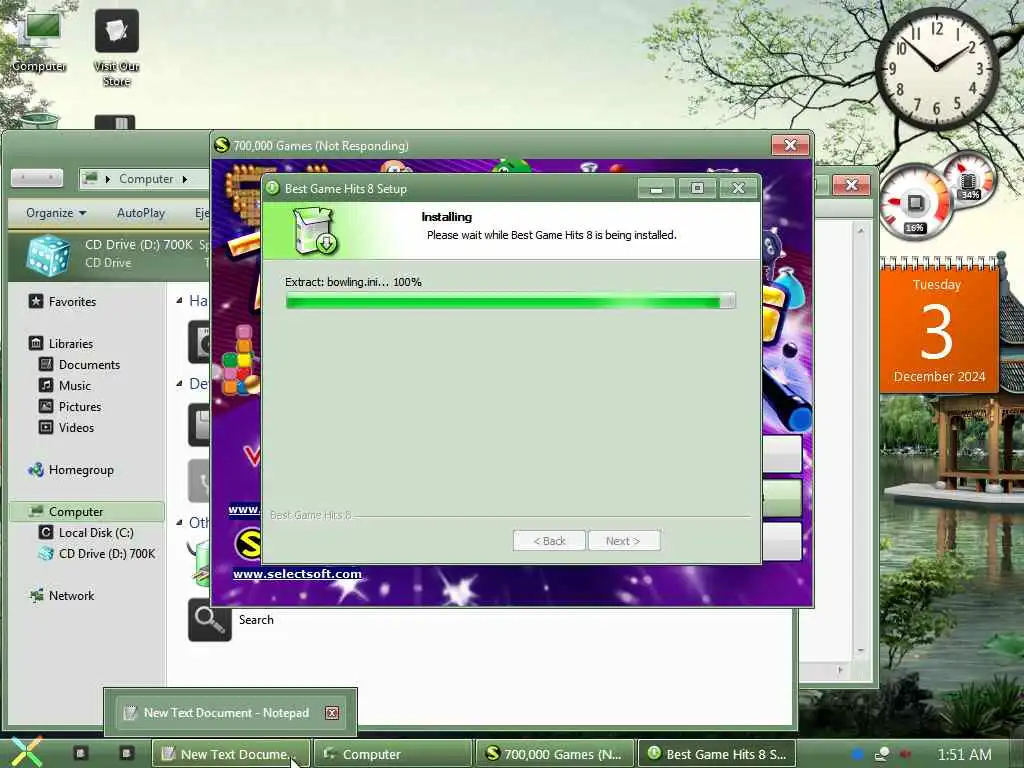Screen dimensions: 1024x768
Task: Select CD Drive (D:) 700K in navigation tree
Action: click(x=97, y=553)
